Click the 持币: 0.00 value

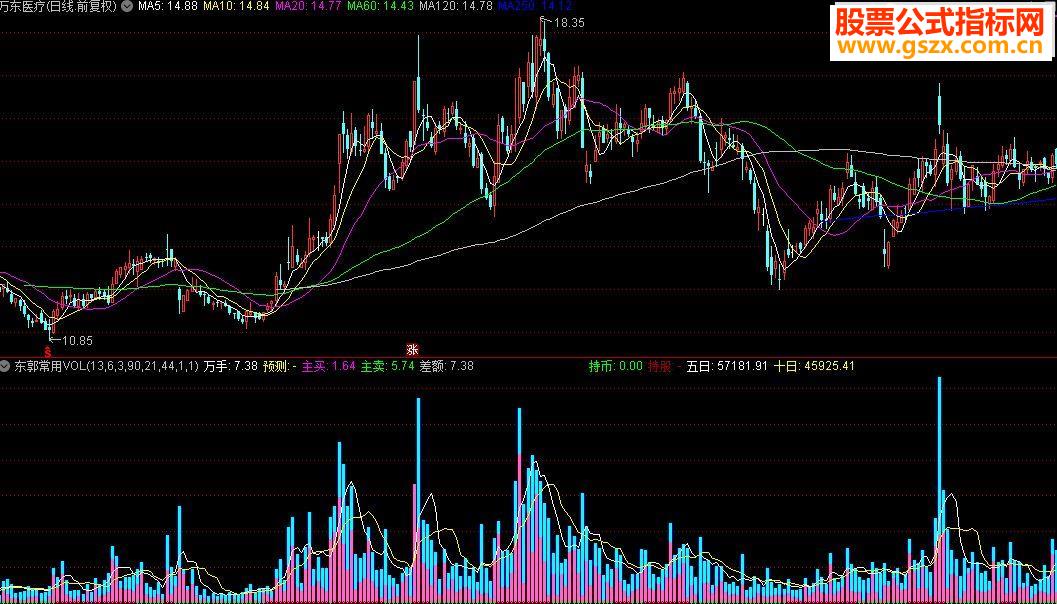click(615, 366)
